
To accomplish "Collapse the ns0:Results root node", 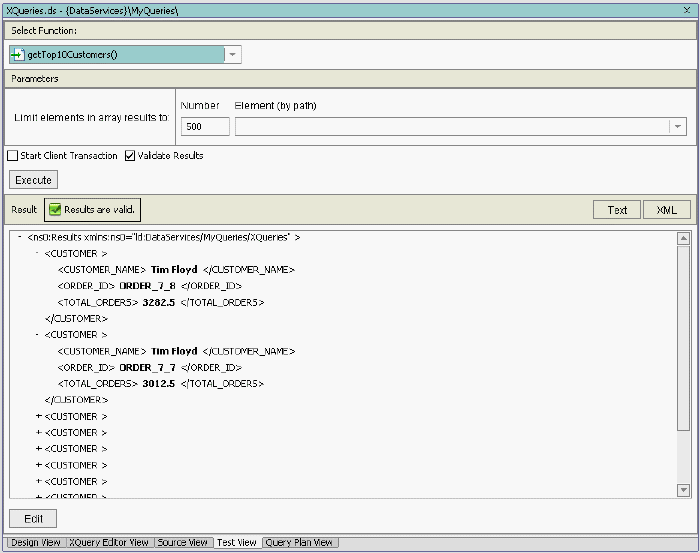I will point(20,237).
